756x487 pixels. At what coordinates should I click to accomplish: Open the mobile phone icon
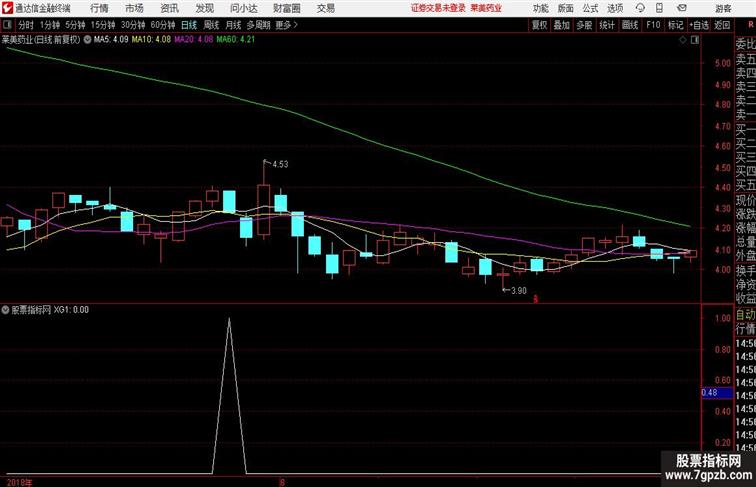pyautogui.click(x=659, y=8)
